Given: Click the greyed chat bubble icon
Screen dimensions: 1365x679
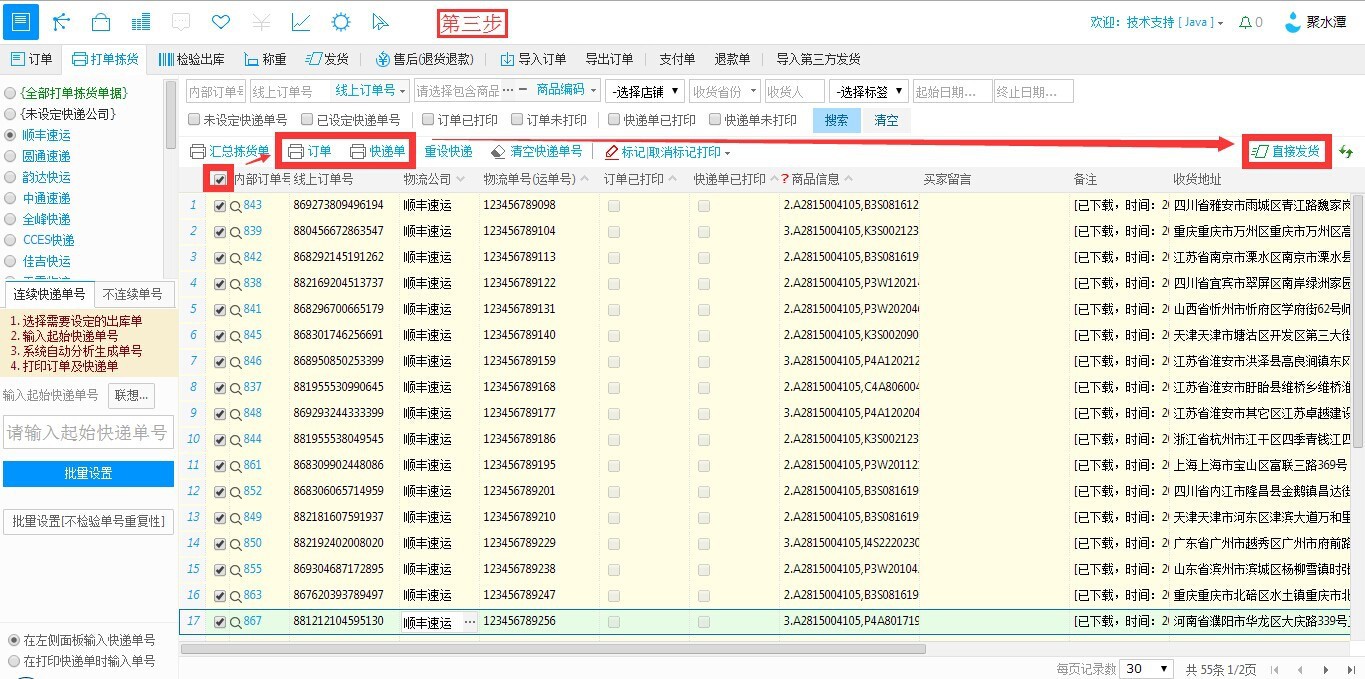Looking at the screenshot, I should tap(181, 22).
